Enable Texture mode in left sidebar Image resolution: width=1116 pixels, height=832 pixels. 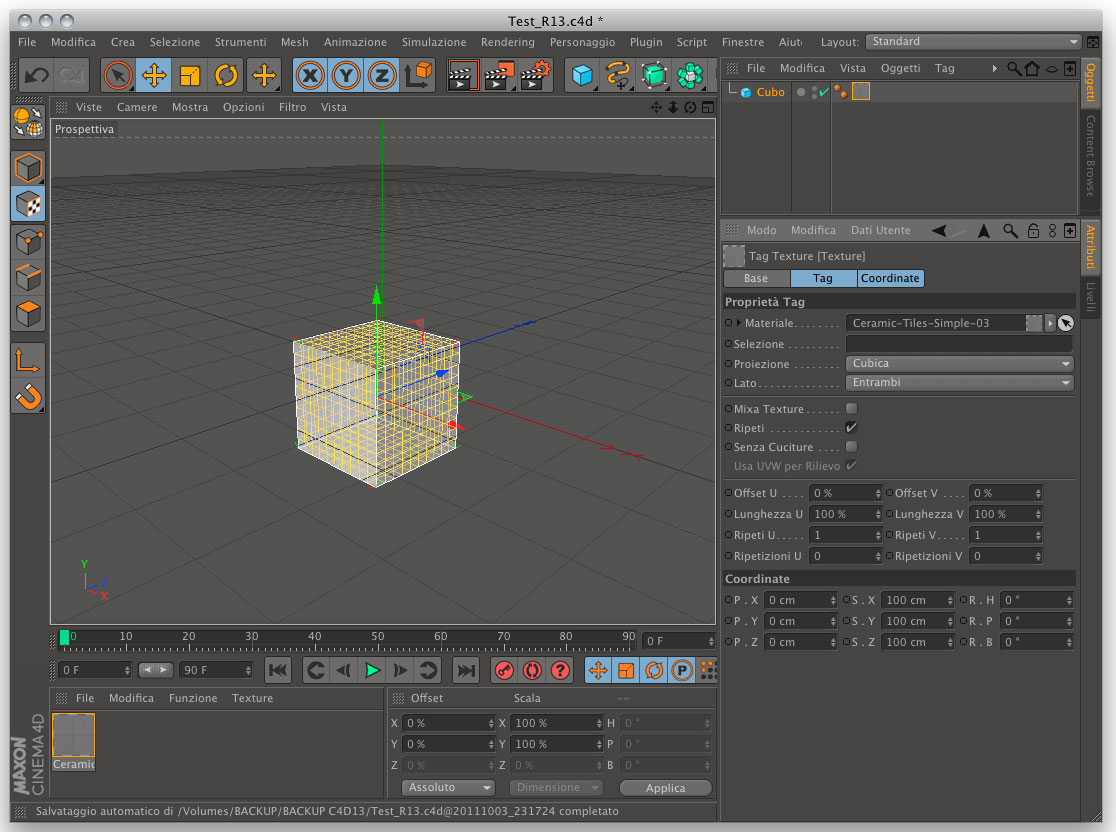(x=28, y=203)
